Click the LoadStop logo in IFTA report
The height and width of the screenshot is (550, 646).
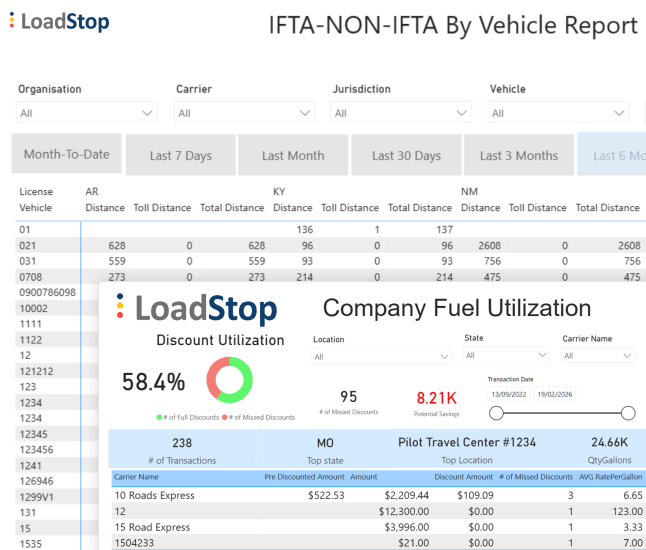point(60,21)
